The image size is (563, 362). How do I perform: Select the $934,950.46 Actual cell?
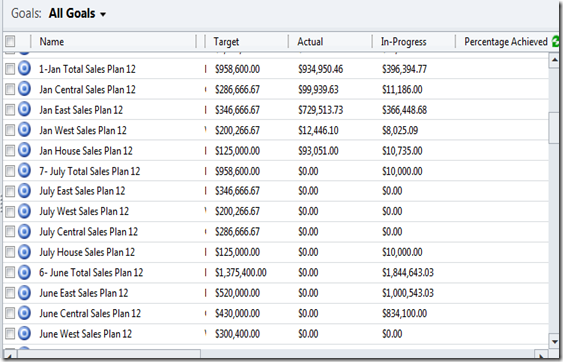(320, 69)
